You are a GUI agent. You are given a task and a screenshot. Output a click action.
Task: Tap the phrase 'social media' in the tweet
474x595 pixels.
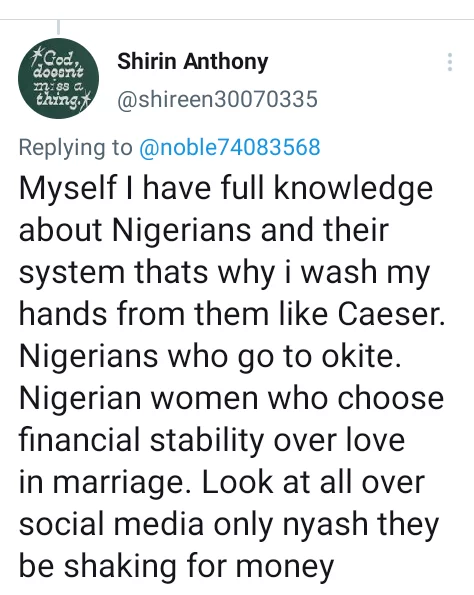111,524
